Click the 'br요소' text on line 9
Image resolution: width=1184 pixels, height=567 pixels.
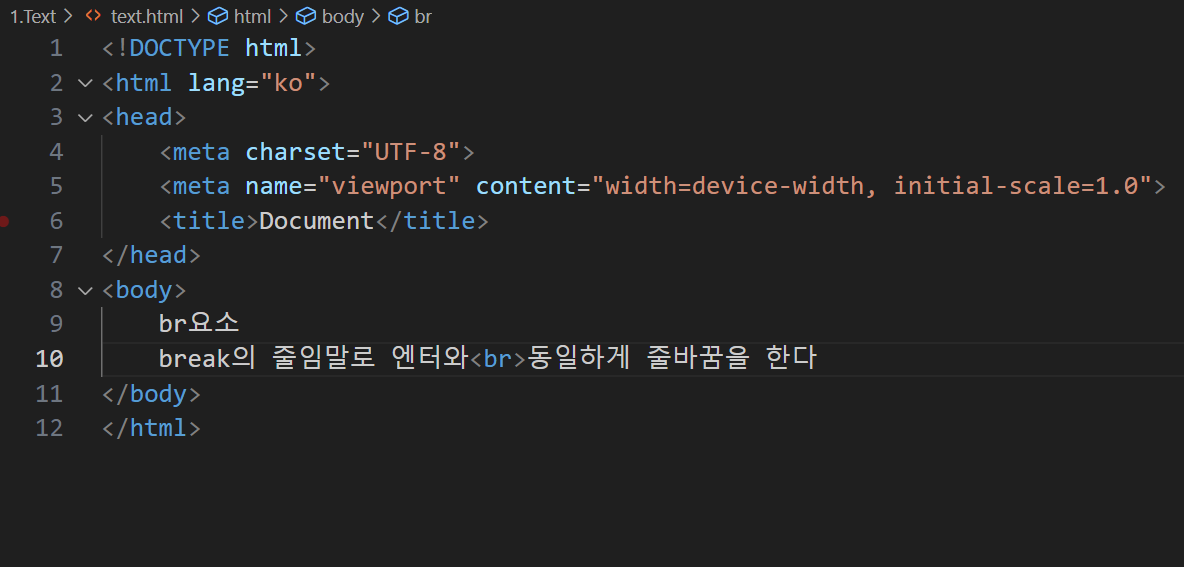(199, 324)
